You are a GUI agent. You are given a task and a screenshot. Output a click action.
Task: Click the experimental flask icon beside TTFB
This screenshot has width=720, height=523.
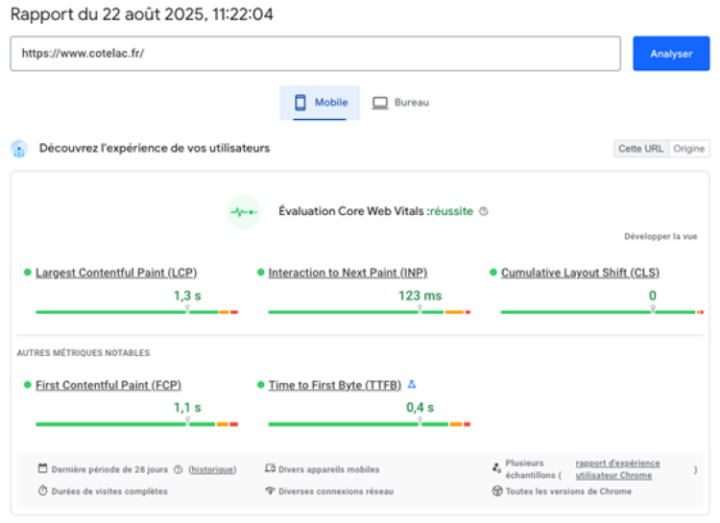(x=412, y=384)
